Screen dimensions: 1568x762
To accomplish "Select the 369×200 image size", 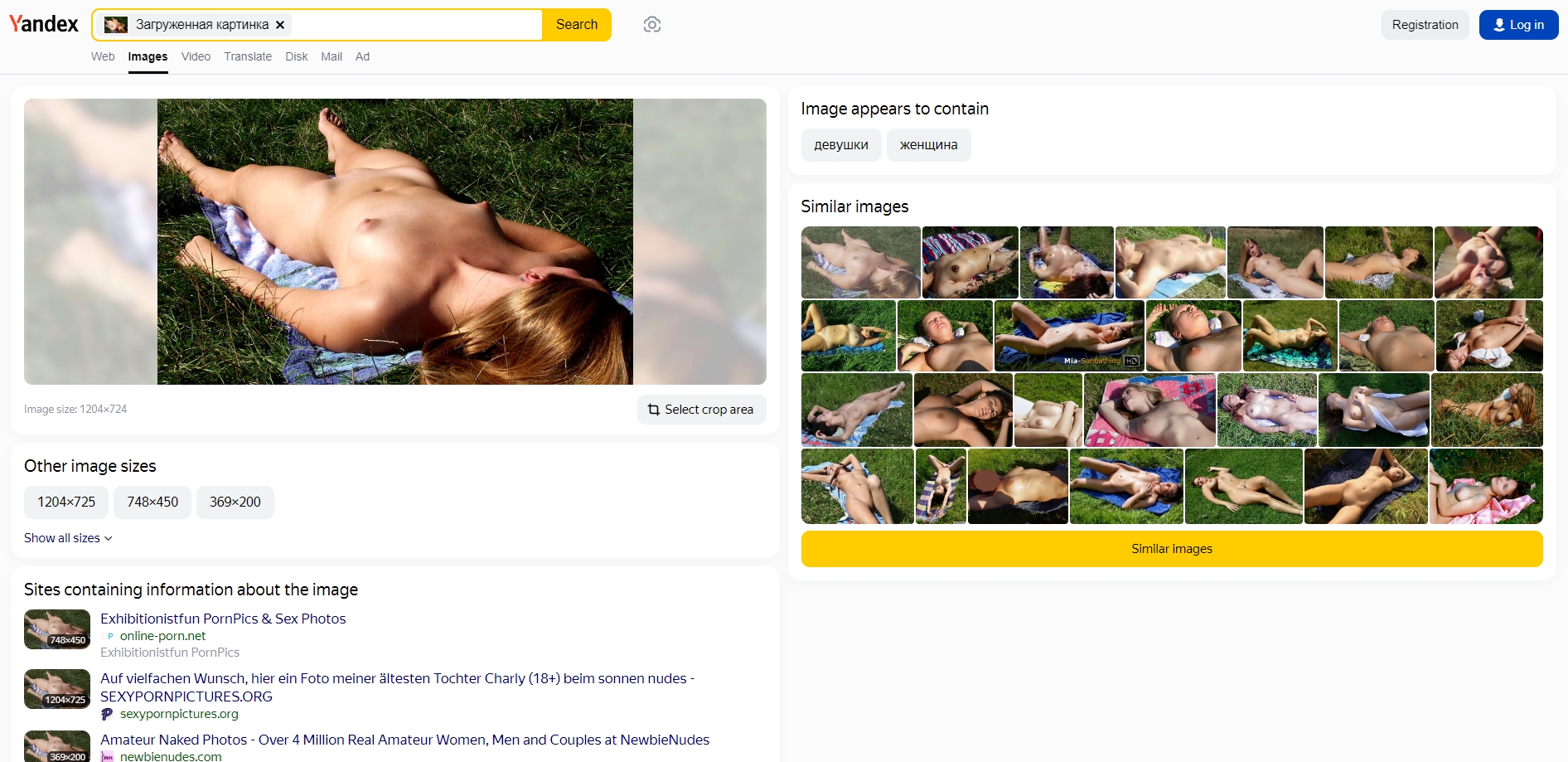I will click(x=235, y=502).
